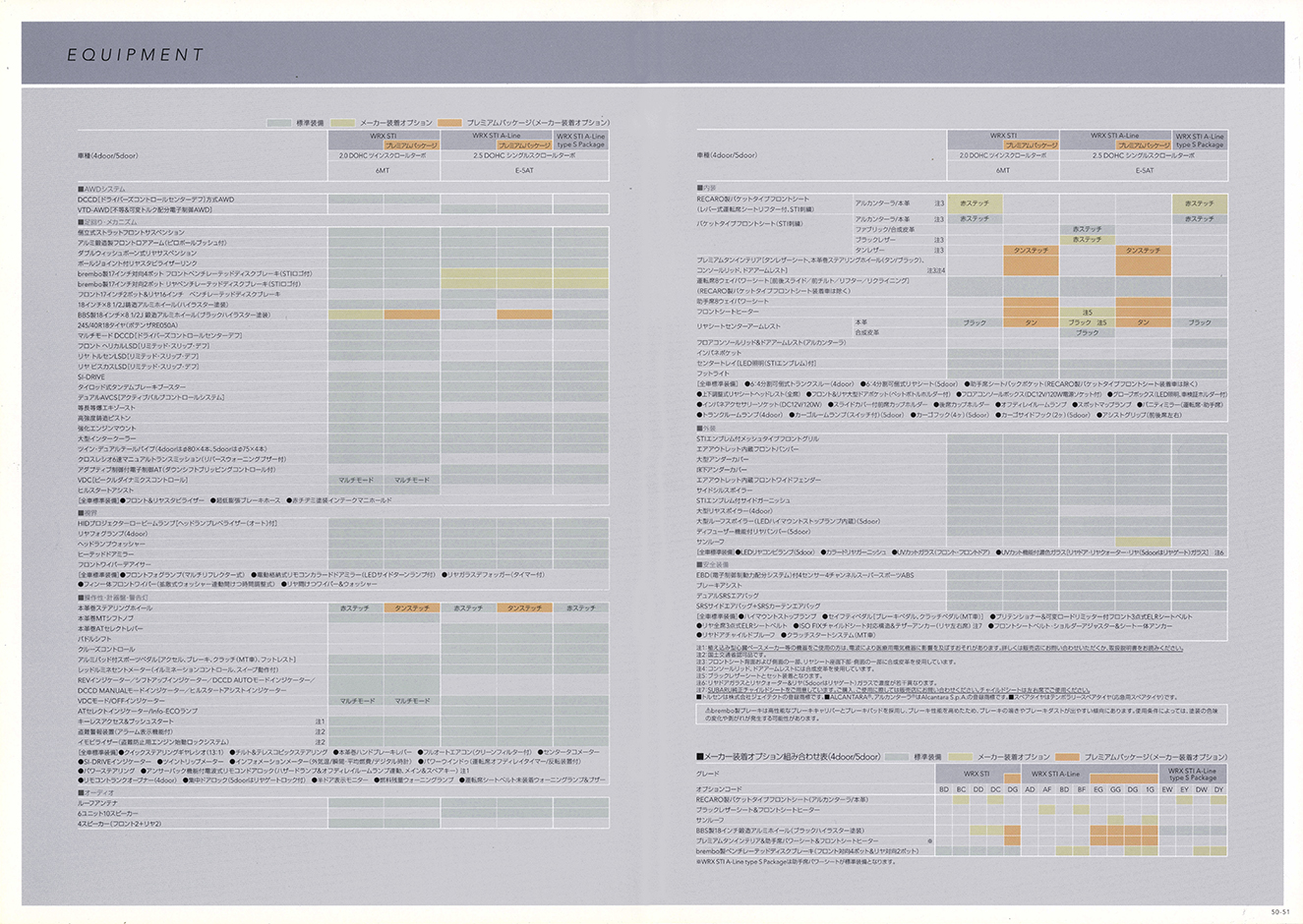This screenshot has height=924, width=1303.
Task: Click the 'リヤ ビスカスLSD' row label
Action: click(x=138, y=367)
